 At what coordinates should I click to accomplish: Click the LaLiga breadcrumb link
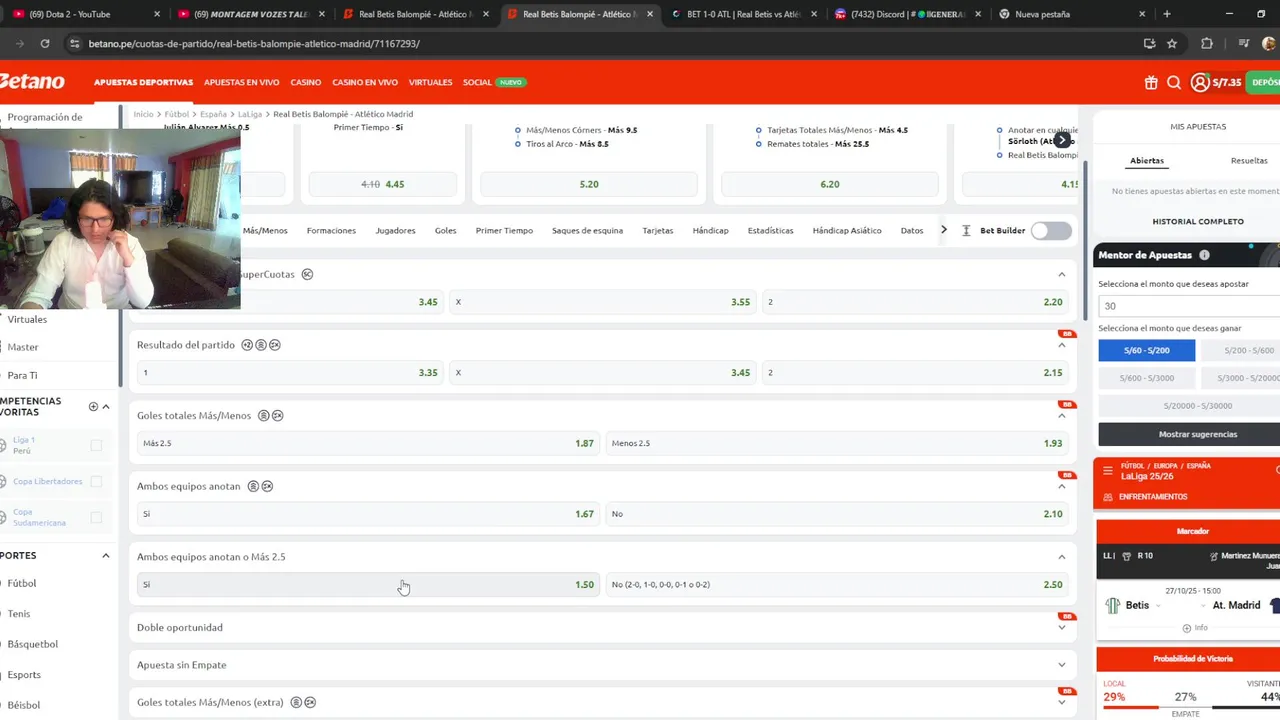(250, 114)
